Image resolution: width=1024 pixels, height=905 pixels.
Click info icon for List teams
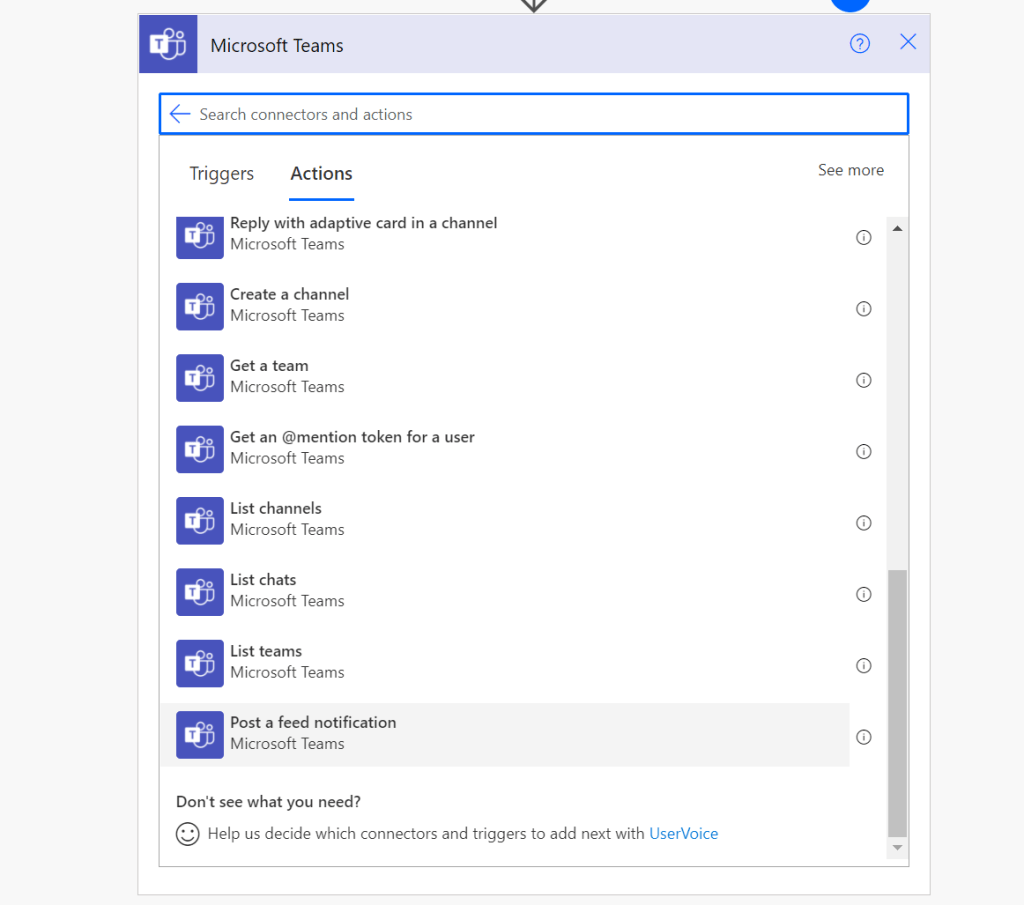point(863,666)
